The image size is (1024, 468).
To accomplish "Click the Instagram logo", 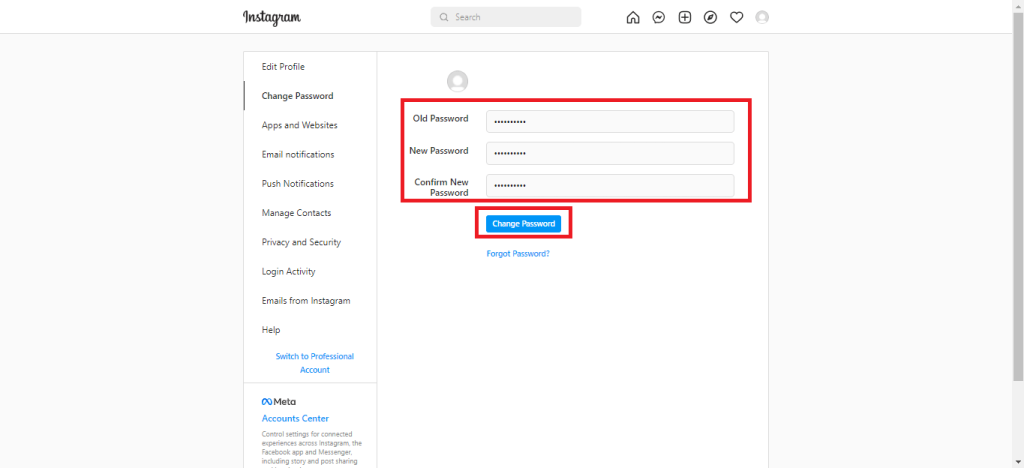I will pyautogui.click(x=272, y=18).
